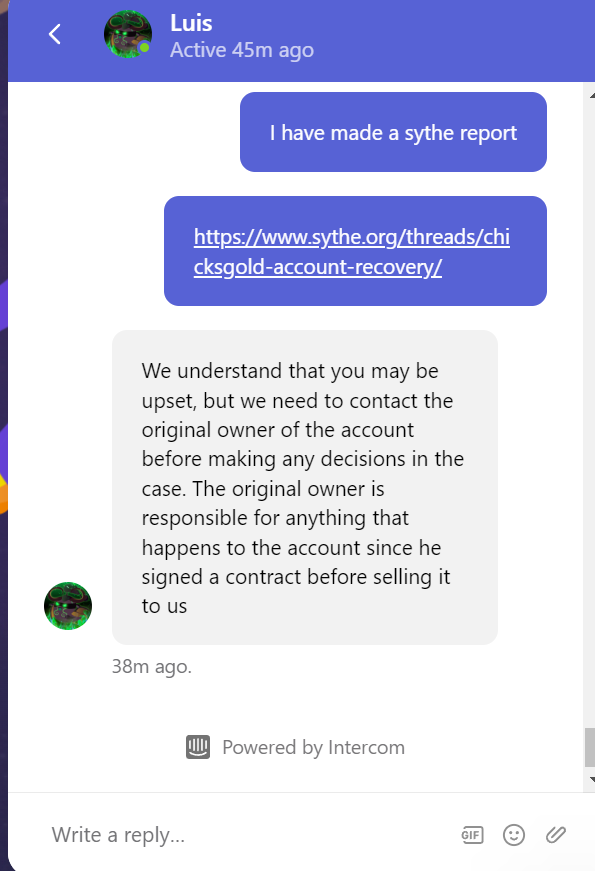
Task: Click the 38m ago timestamp
Action: [152, 666]
